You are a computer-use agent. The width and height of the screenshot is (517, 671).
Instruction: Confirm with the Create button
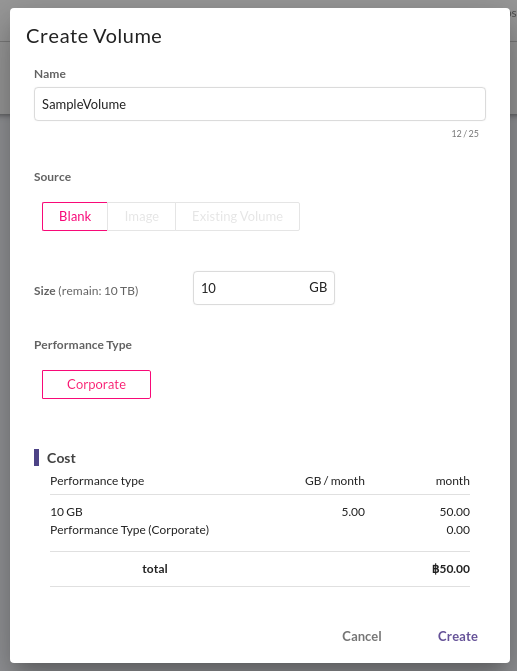(458, 636)
